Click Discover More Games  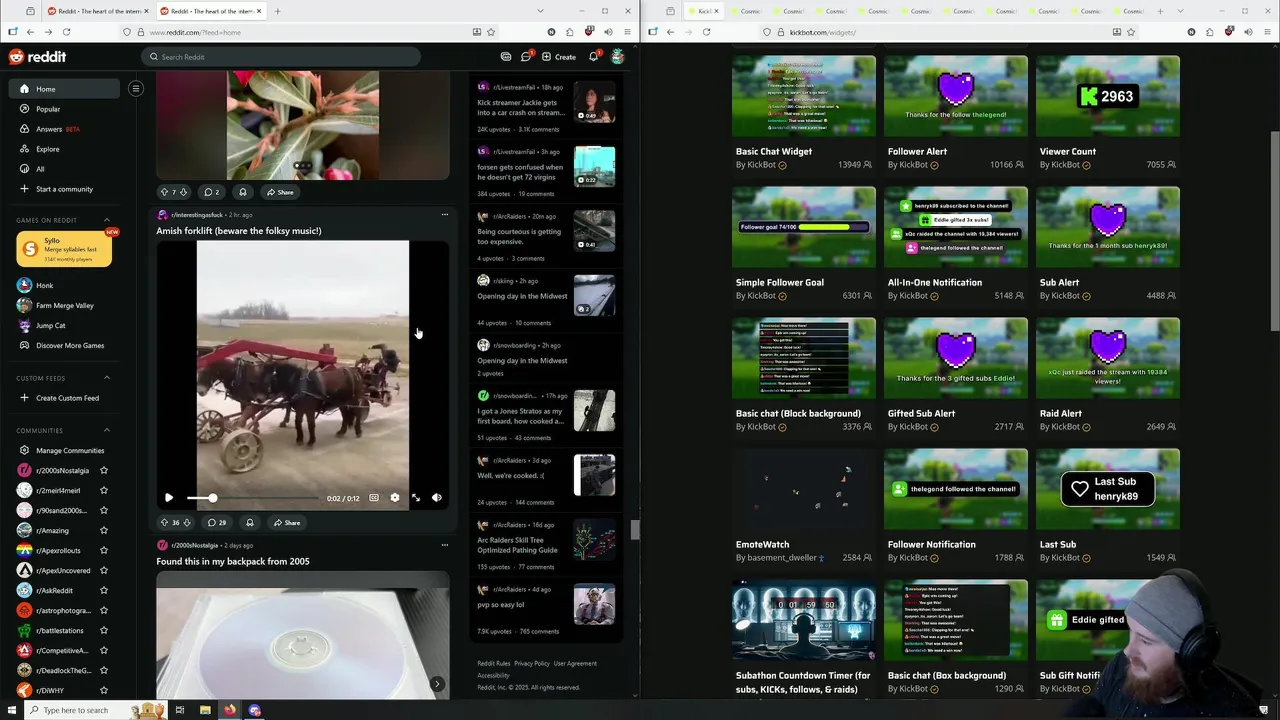pos(64,345)
